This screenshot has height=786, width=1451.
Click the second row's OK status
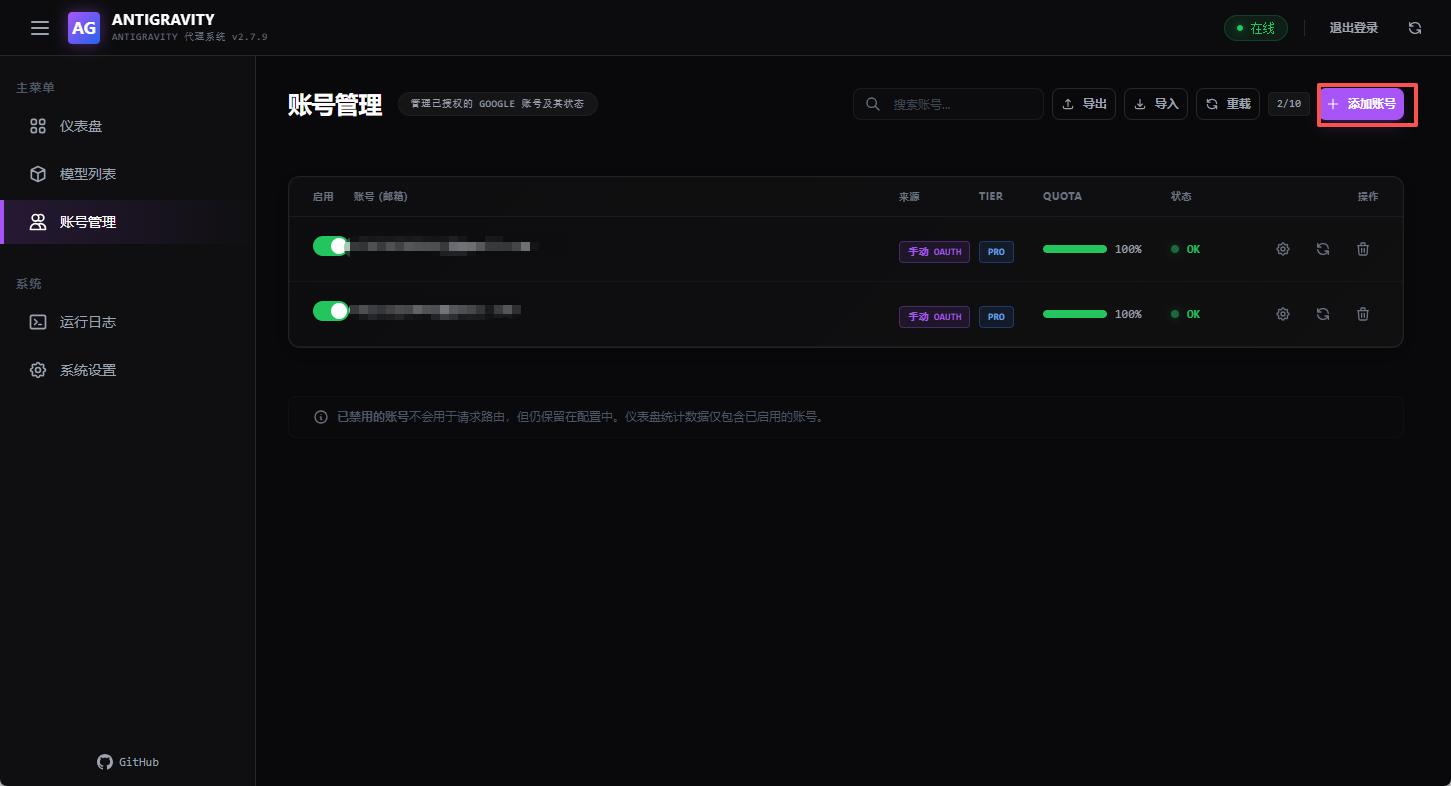coord(1186,314)
